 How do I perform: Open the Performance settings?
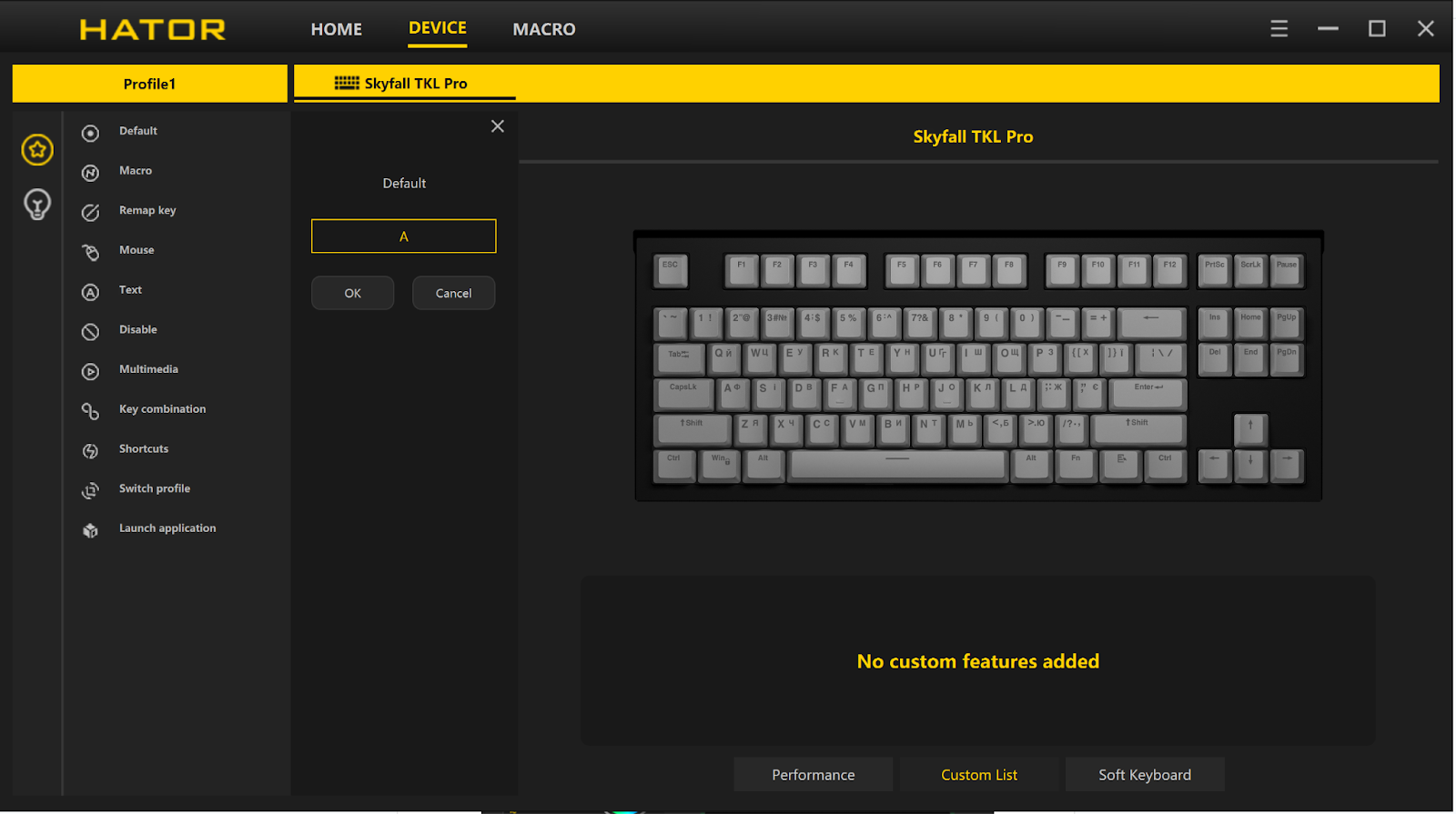(814, 775)
